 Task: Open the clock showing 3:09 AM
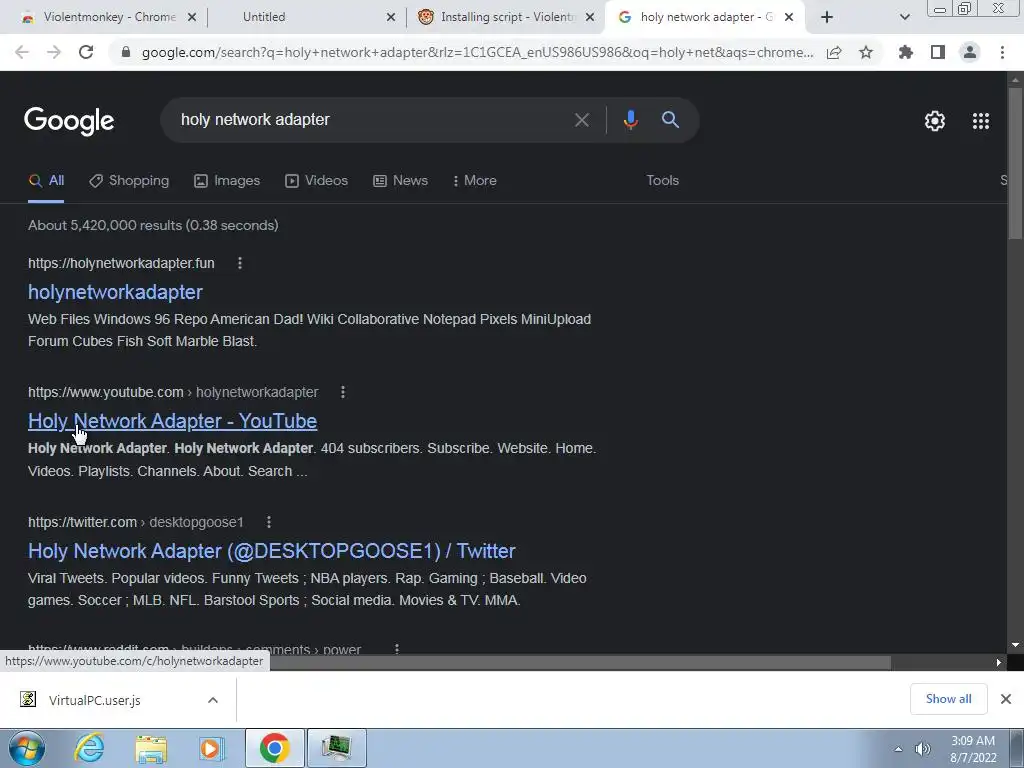pyautogui.click(x=973, y=749)
